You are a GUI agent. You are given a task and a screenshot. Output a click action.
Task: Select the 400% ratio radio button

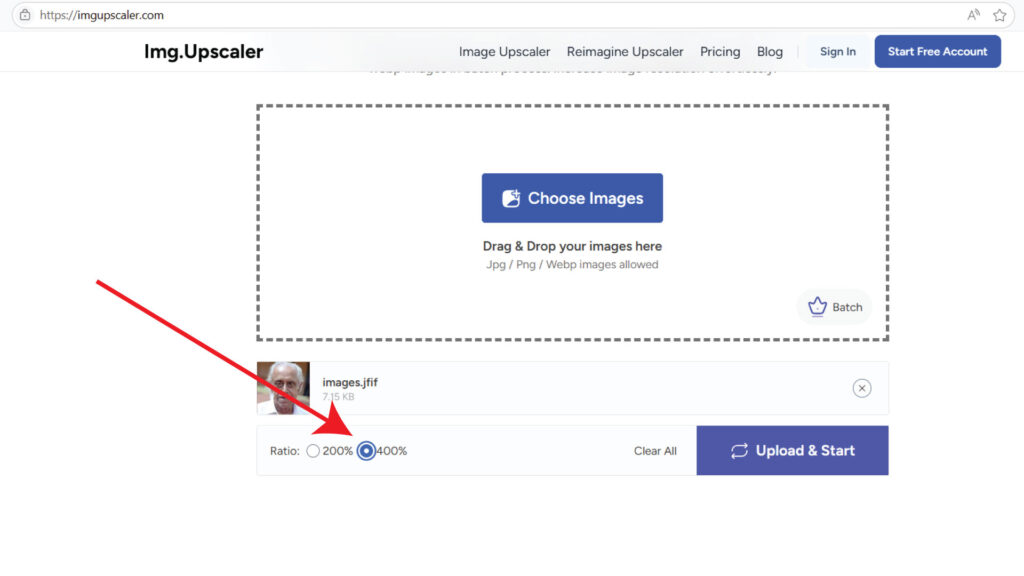pos(366,451)
